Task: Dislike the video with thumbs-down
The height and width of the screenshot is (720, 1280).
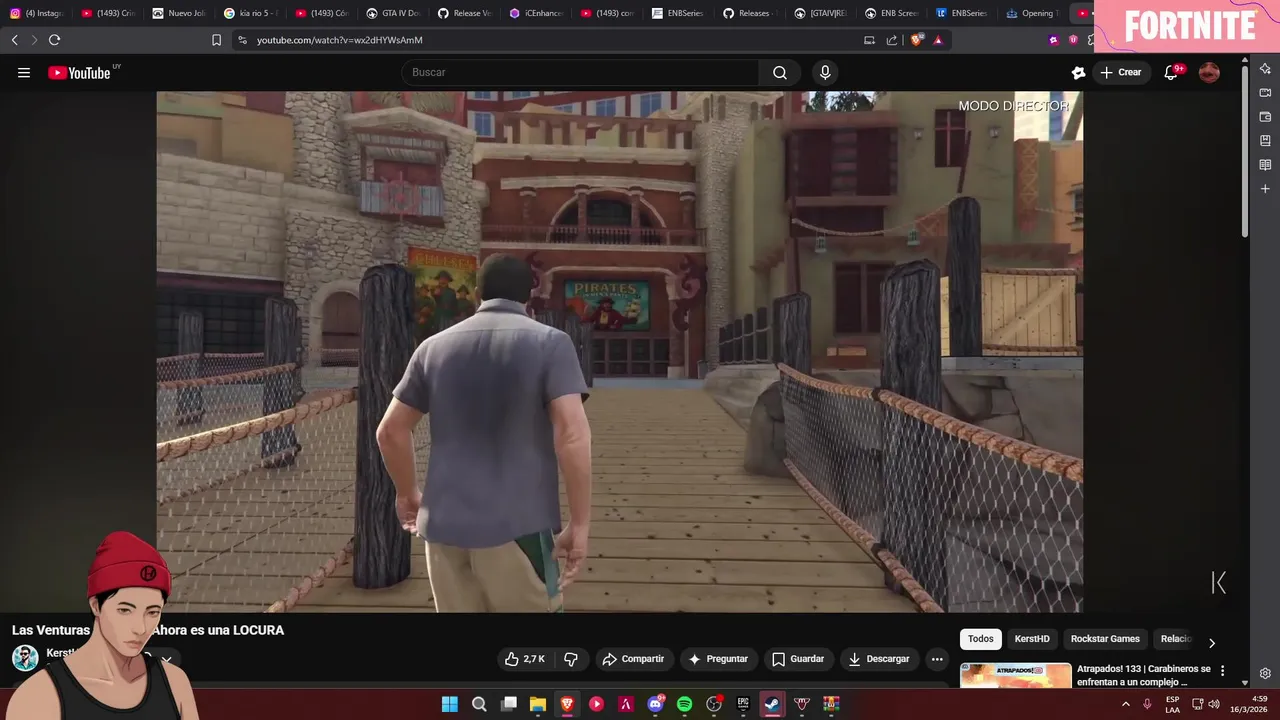Action: coord(571,659)
